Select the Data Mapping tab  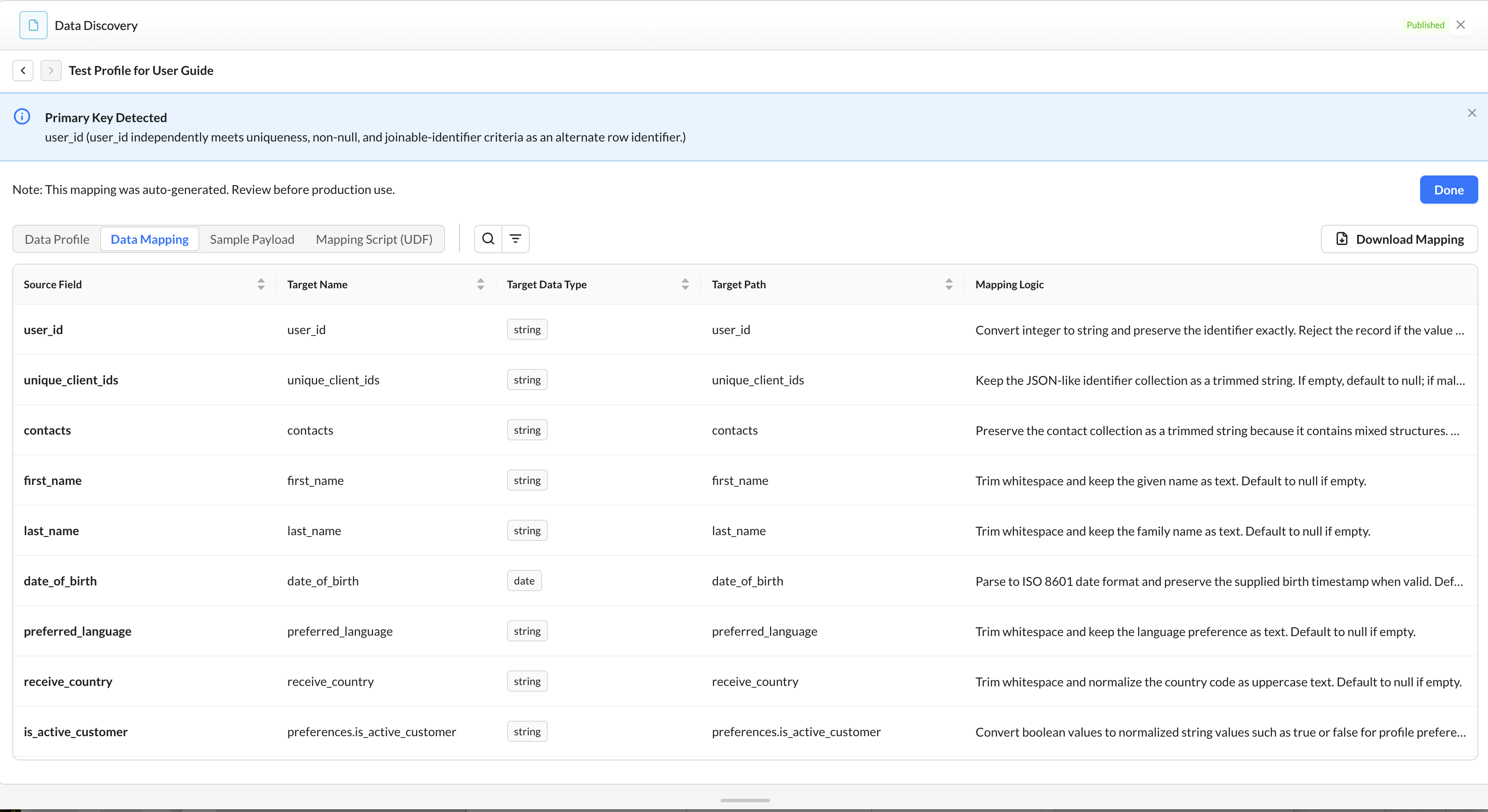(x=150, y=239)
